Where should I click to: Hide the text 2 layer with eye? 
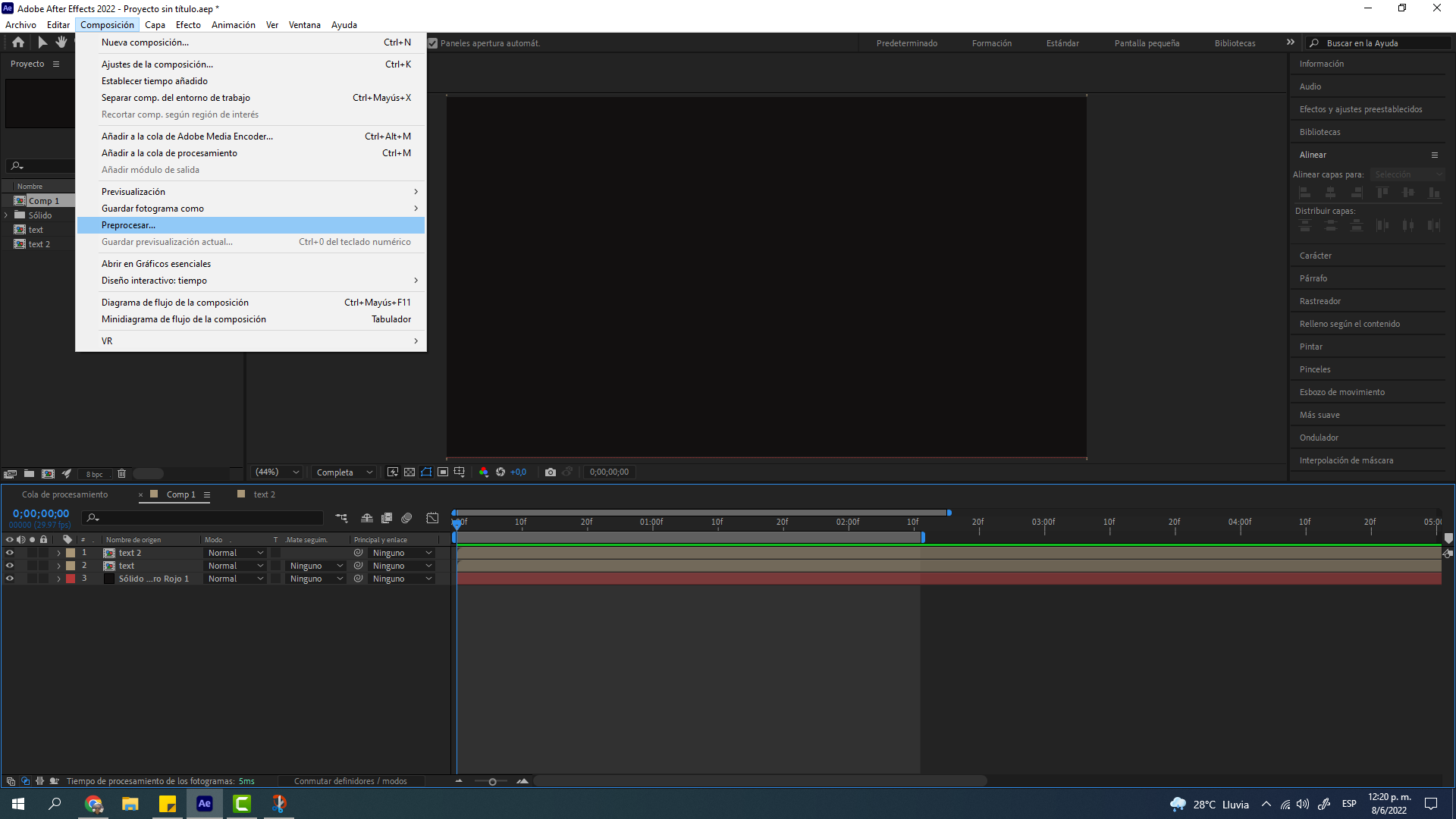pos(10,553)
